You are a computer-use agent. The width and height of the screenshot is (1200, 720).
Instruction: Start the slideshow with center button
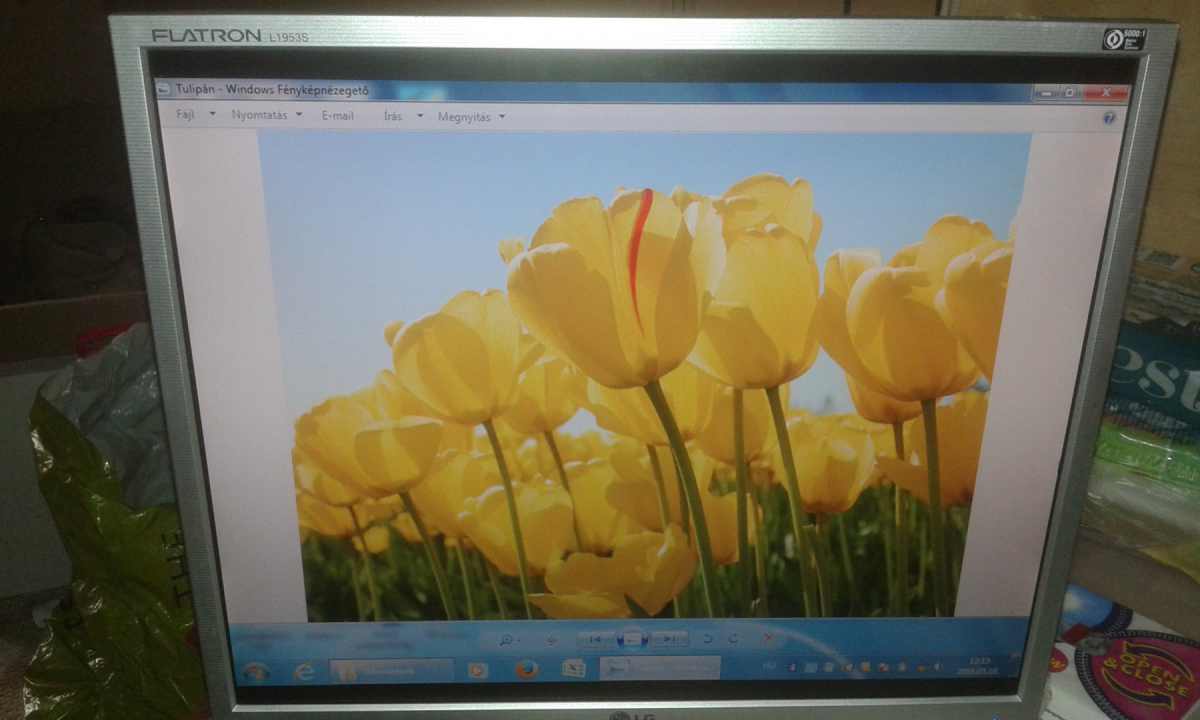[632, 637]
